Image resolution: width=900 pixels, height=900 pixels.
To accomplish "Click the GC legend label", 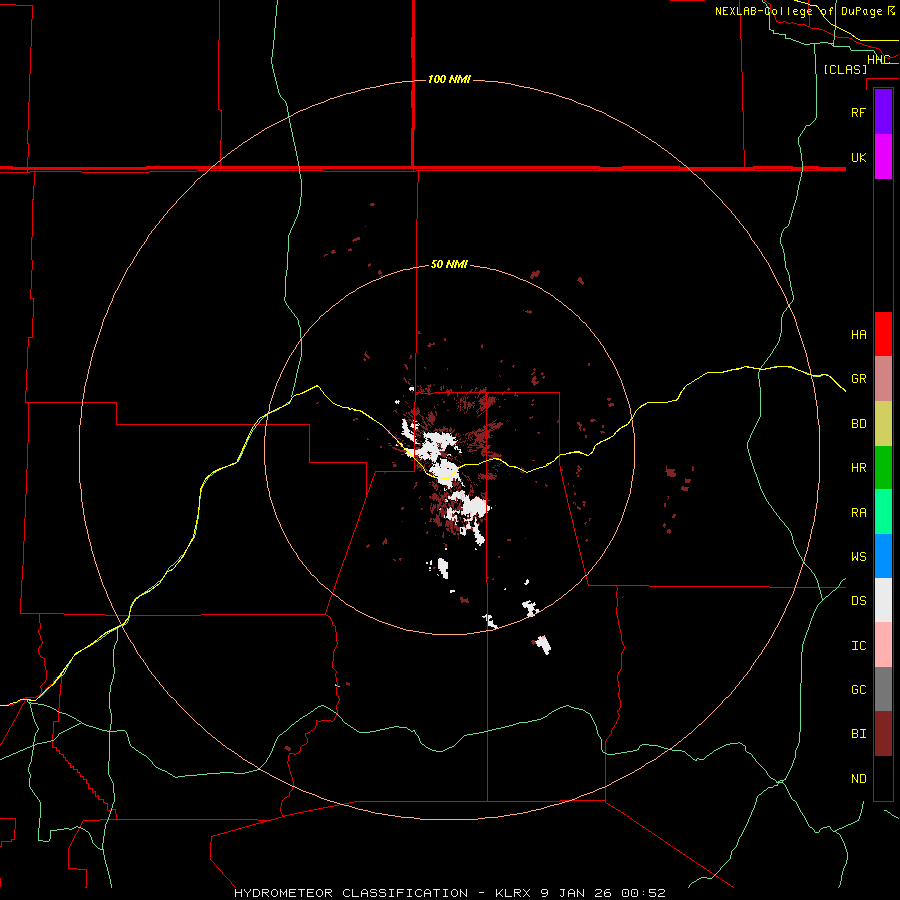I will click(858, 690).
